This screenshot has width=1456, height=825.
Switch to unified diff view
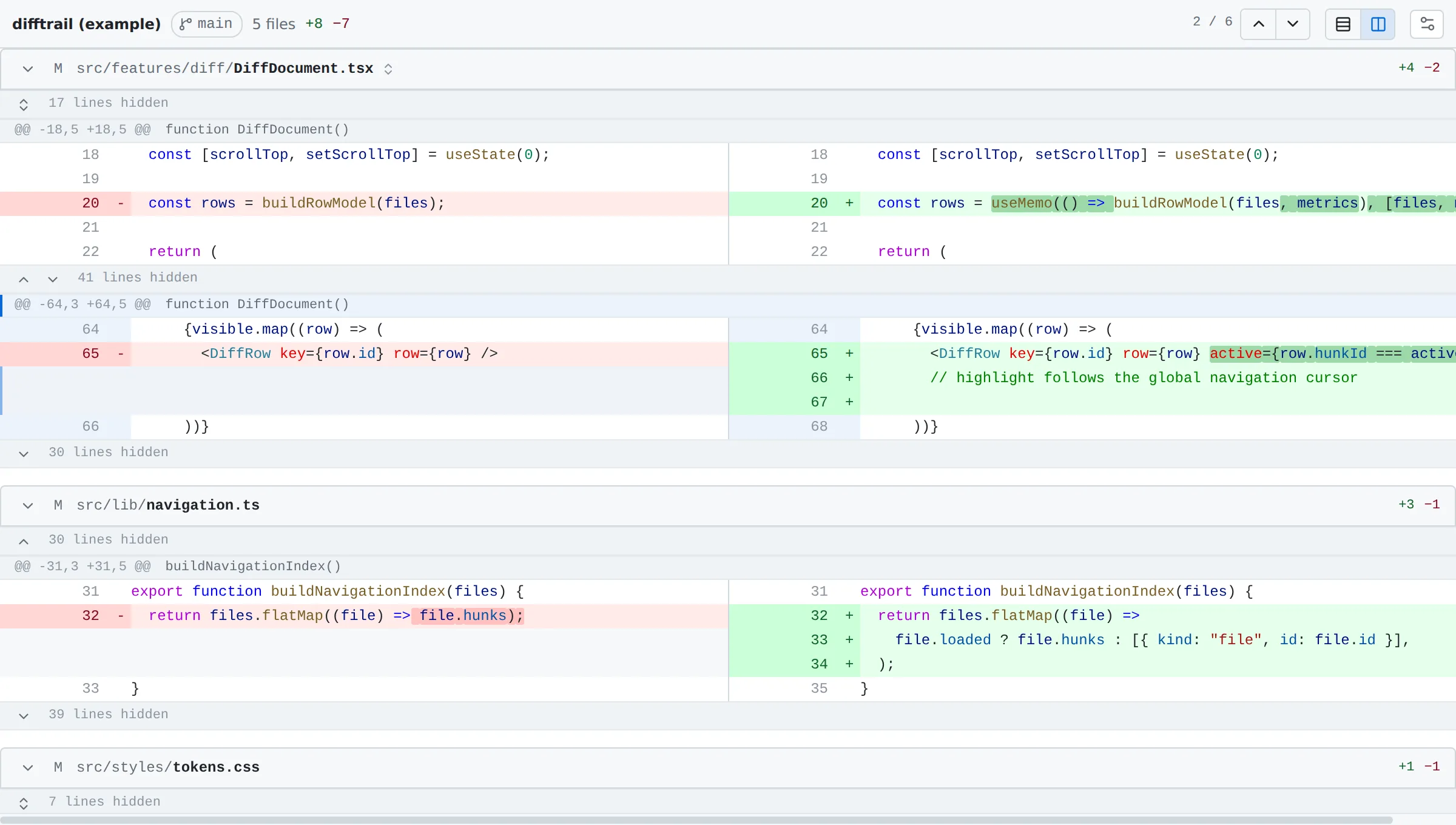(1343, 24)
